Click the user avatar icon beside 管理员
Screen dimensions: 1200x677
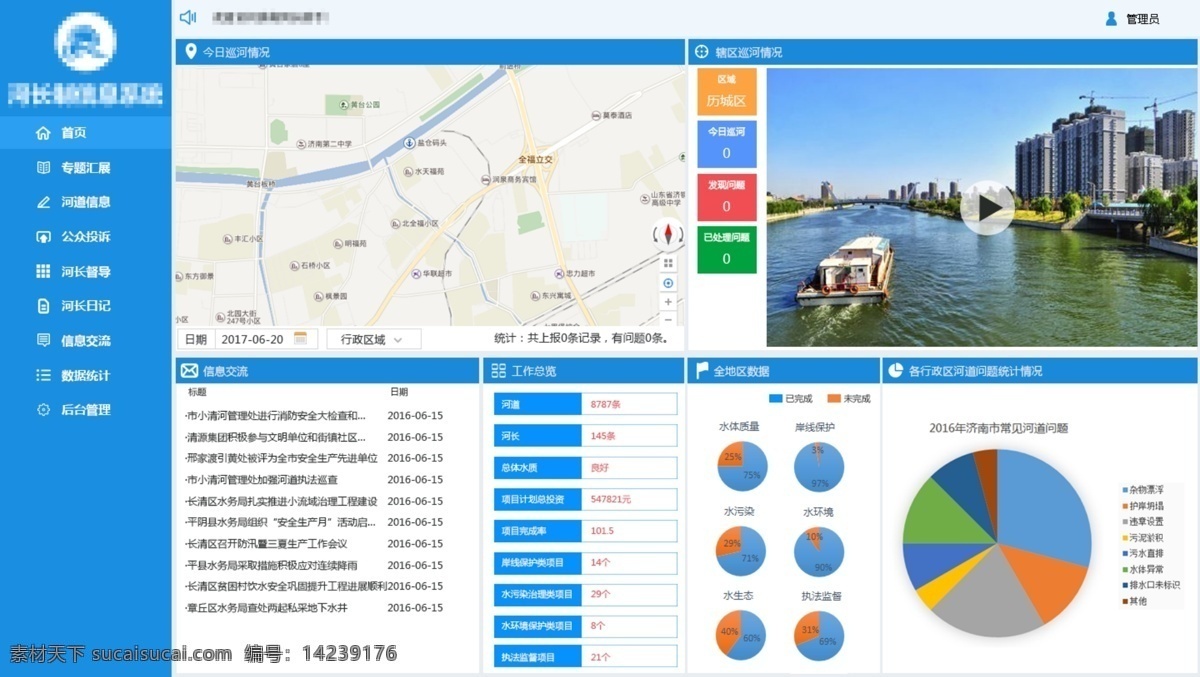(x=1111, y=18)
